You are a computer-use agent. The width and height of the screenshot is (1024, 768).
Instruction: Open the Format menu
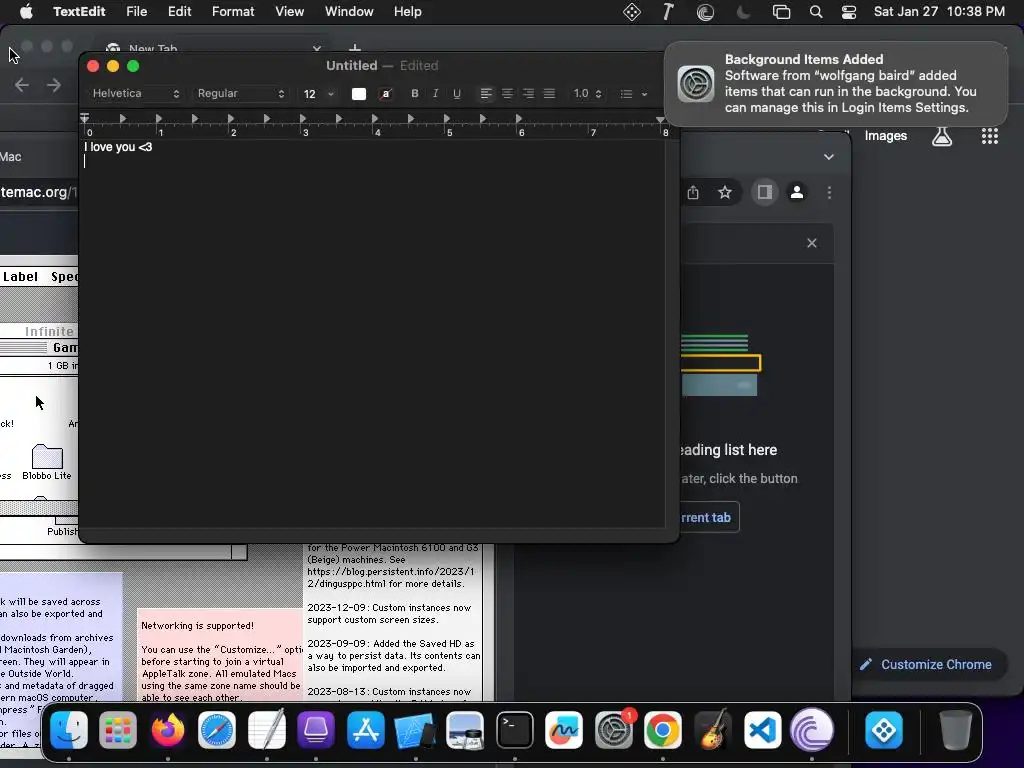[233, 11]
